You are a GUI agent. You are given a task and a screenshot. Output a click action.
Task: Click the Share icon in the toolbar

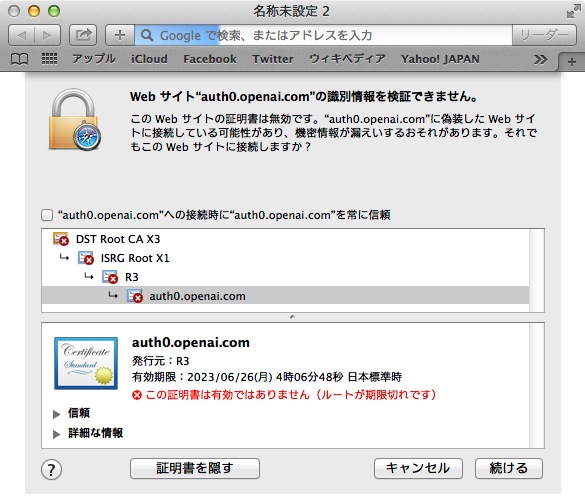point(83,35)
